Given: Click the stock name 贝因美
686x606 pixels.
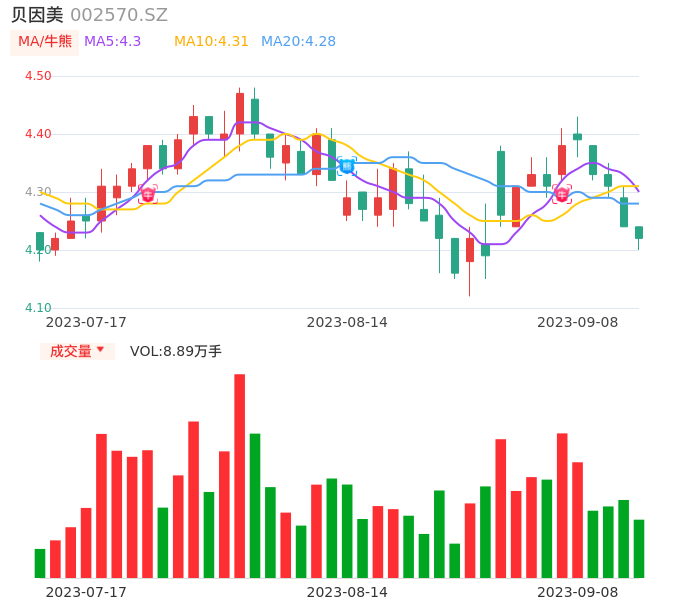Looking at the screenshot, I should [37, 15].
